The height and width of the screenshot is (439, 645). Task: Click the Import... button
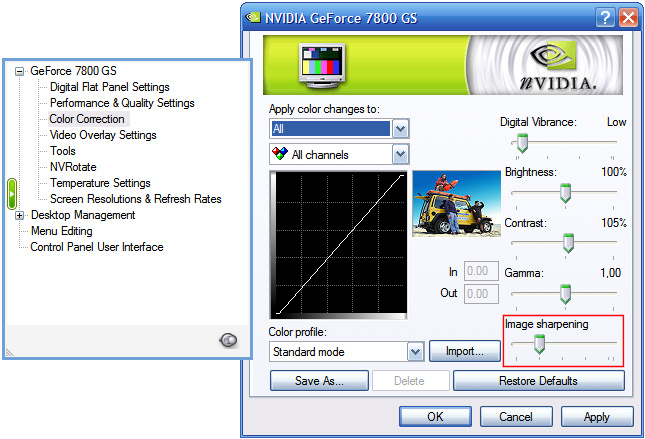pos(465,351)
